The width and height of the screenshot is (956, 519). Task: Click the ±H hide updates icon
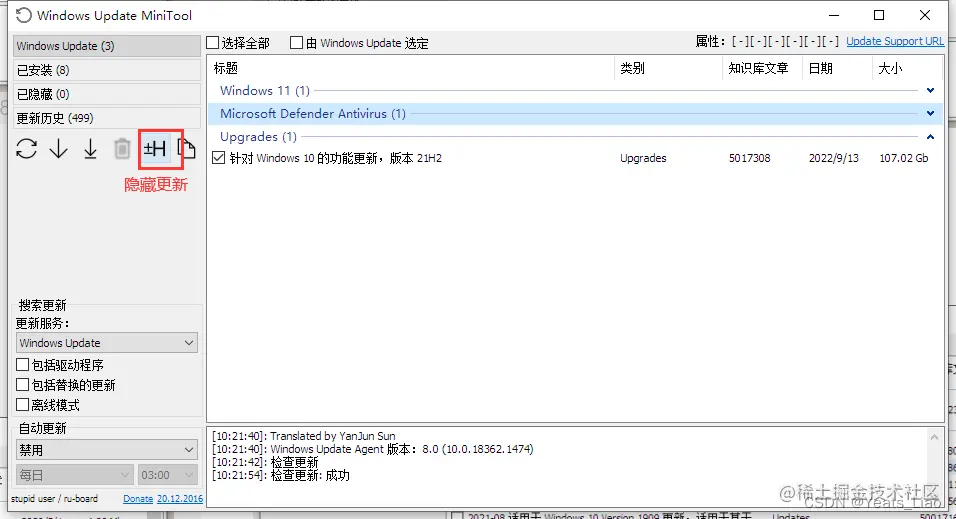[154, 149]
